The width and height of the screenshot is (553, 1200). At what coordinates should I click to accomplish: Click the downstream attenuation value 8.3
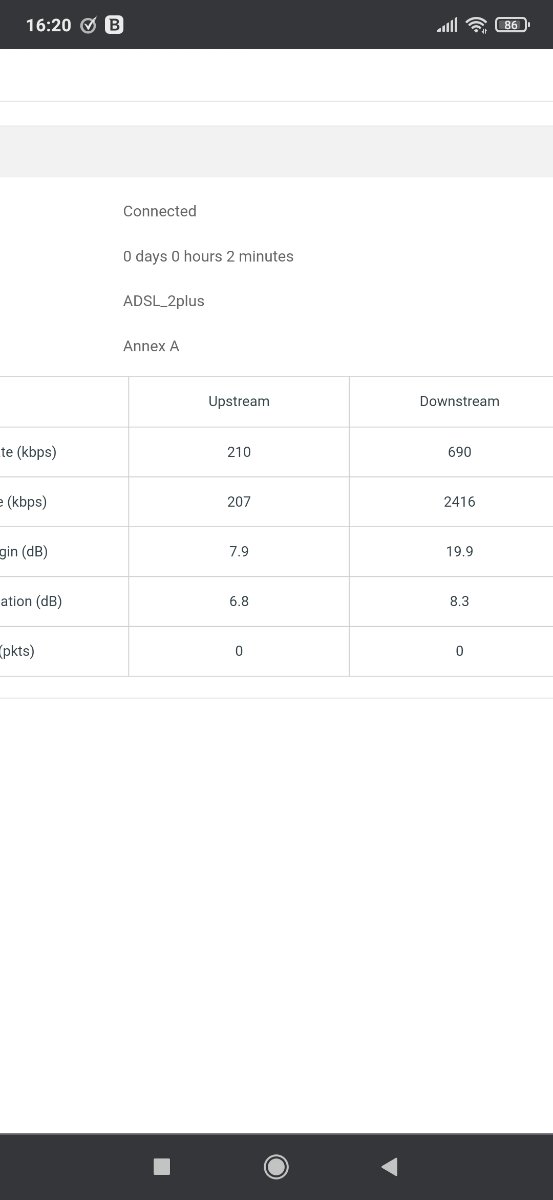click(x=459, y=601)
